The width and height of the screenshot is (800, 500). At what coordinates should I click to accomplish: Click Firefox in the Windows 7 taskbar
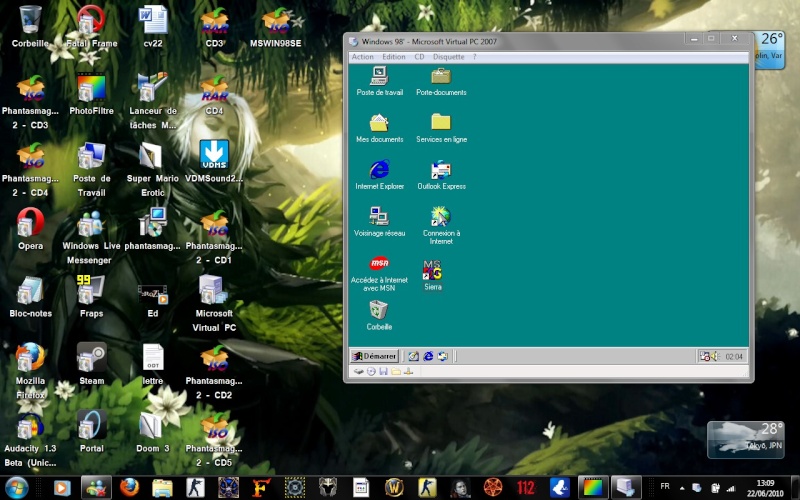tap(129, 488)
